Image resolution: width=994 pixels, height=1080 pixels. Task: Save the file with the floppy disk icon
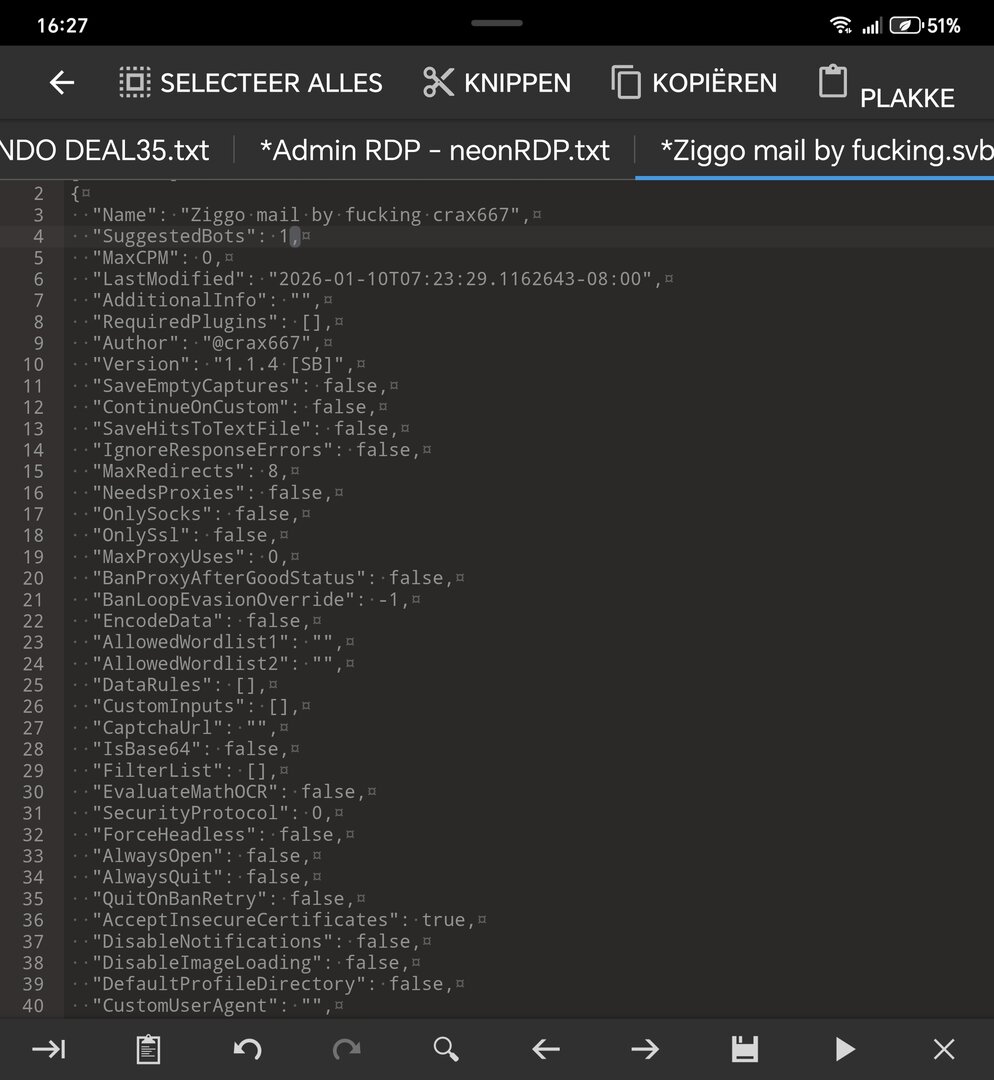point(744,1048)
